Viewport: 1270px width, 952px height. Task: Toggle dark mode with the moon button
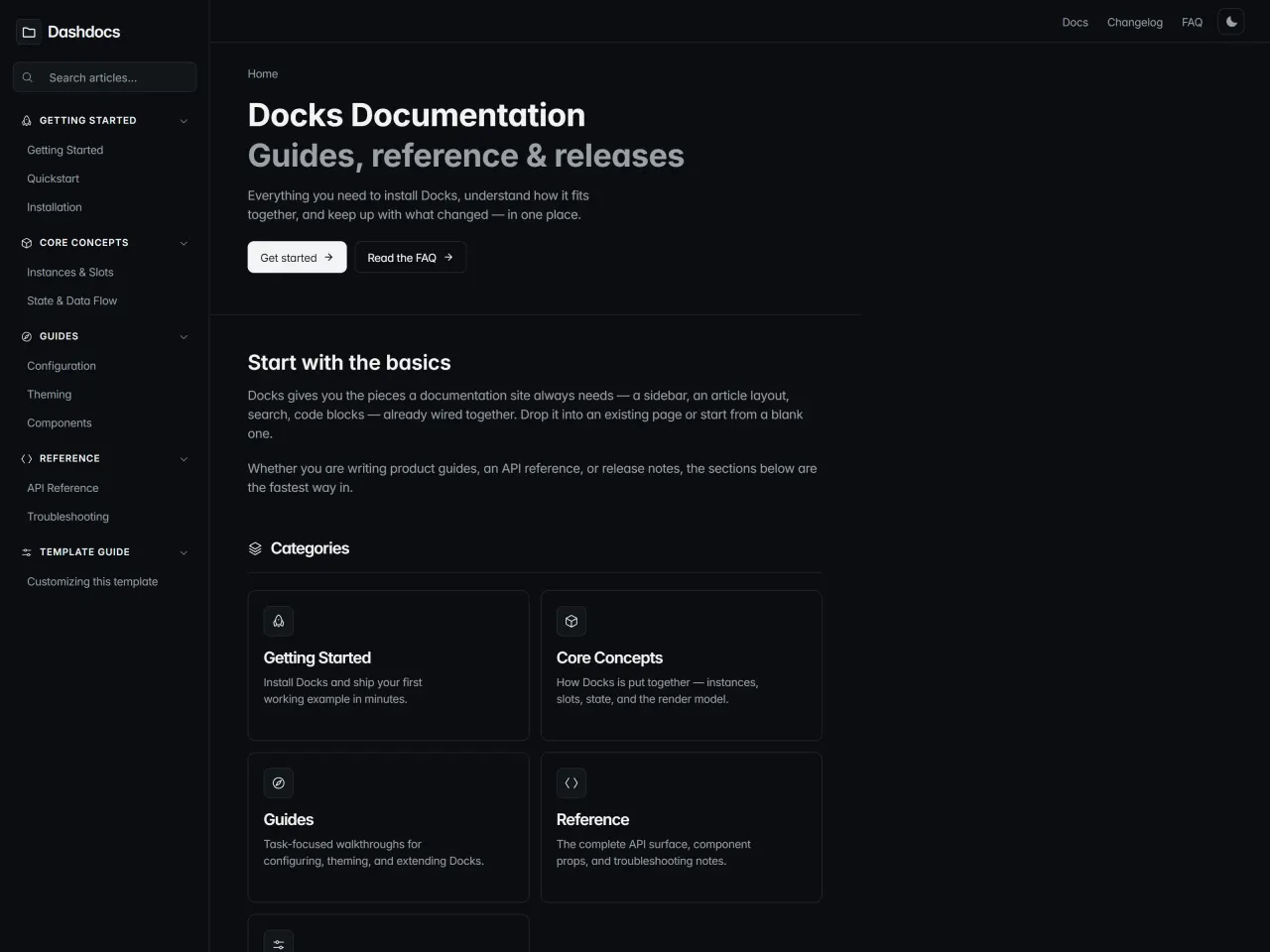1231,22
